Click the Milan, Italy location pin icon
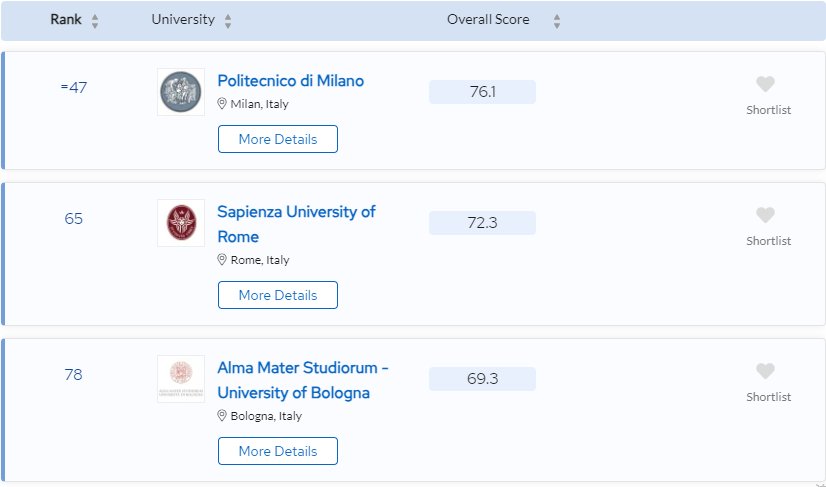 tap(222, 103)
